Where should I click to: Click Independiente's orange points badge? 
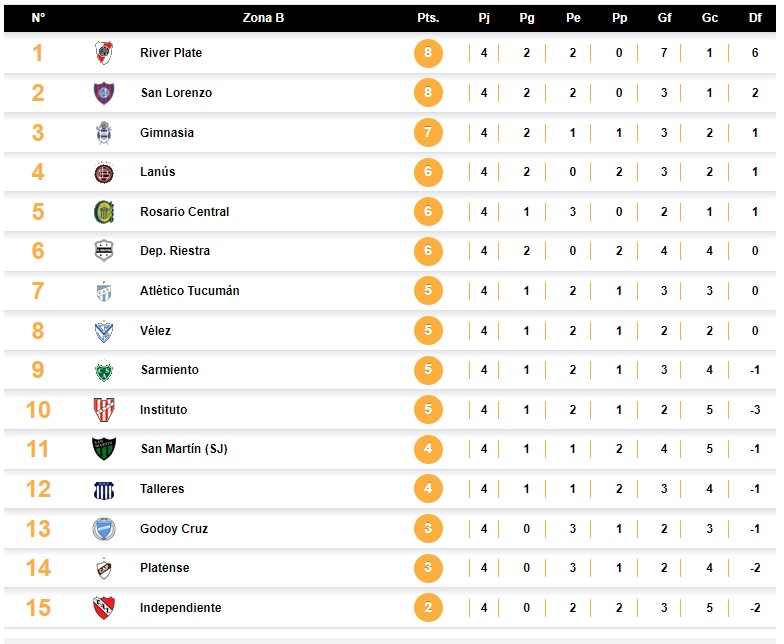428,608
